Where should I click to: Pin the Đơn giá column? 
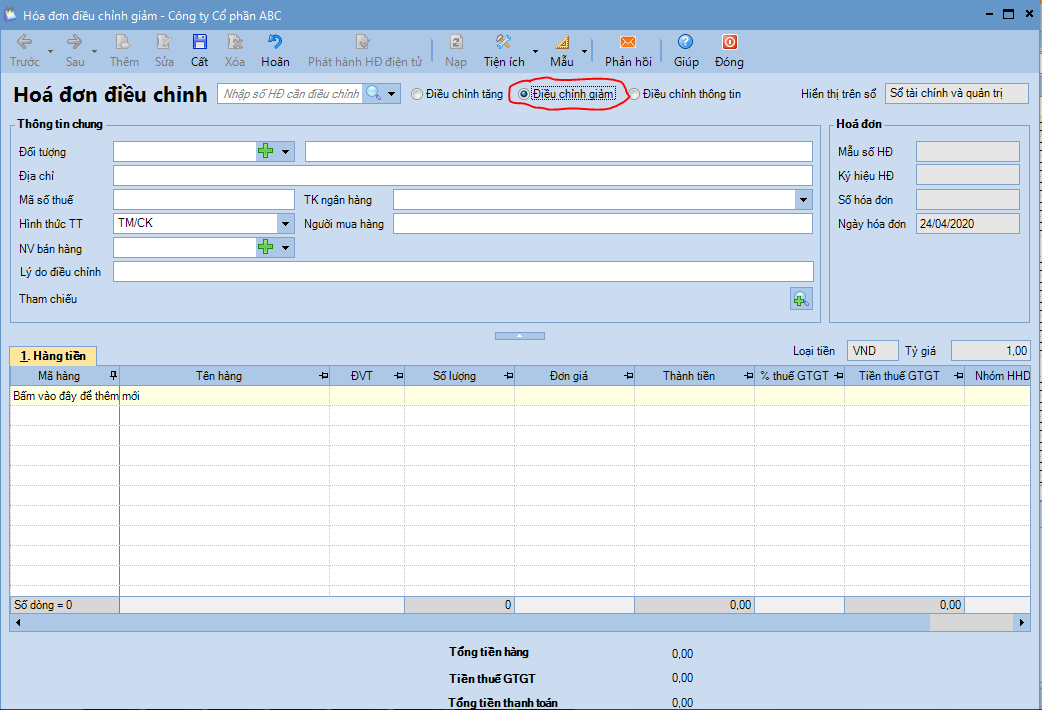pos(628,376)
